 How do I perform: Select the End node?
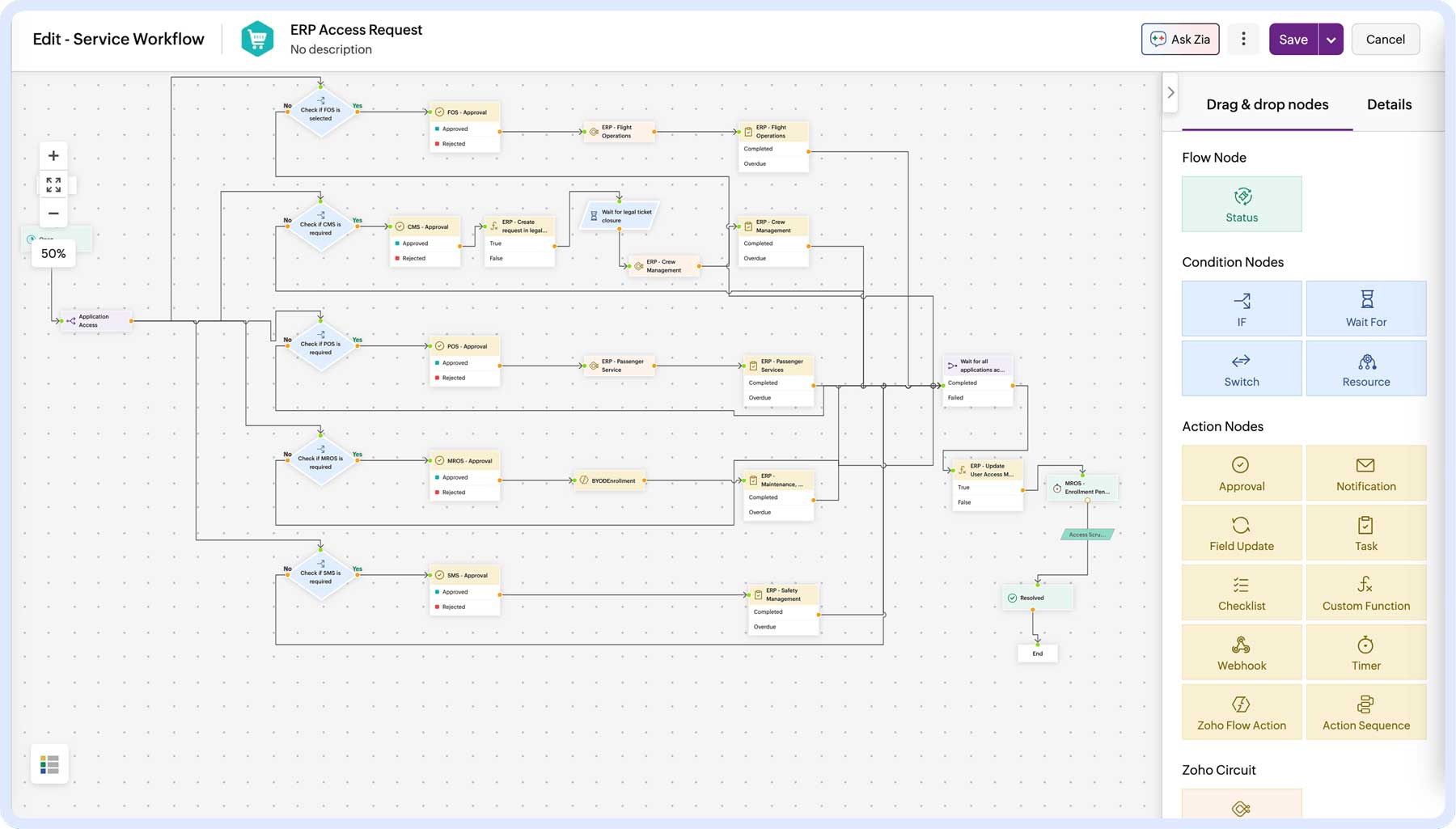[1038, 653]
